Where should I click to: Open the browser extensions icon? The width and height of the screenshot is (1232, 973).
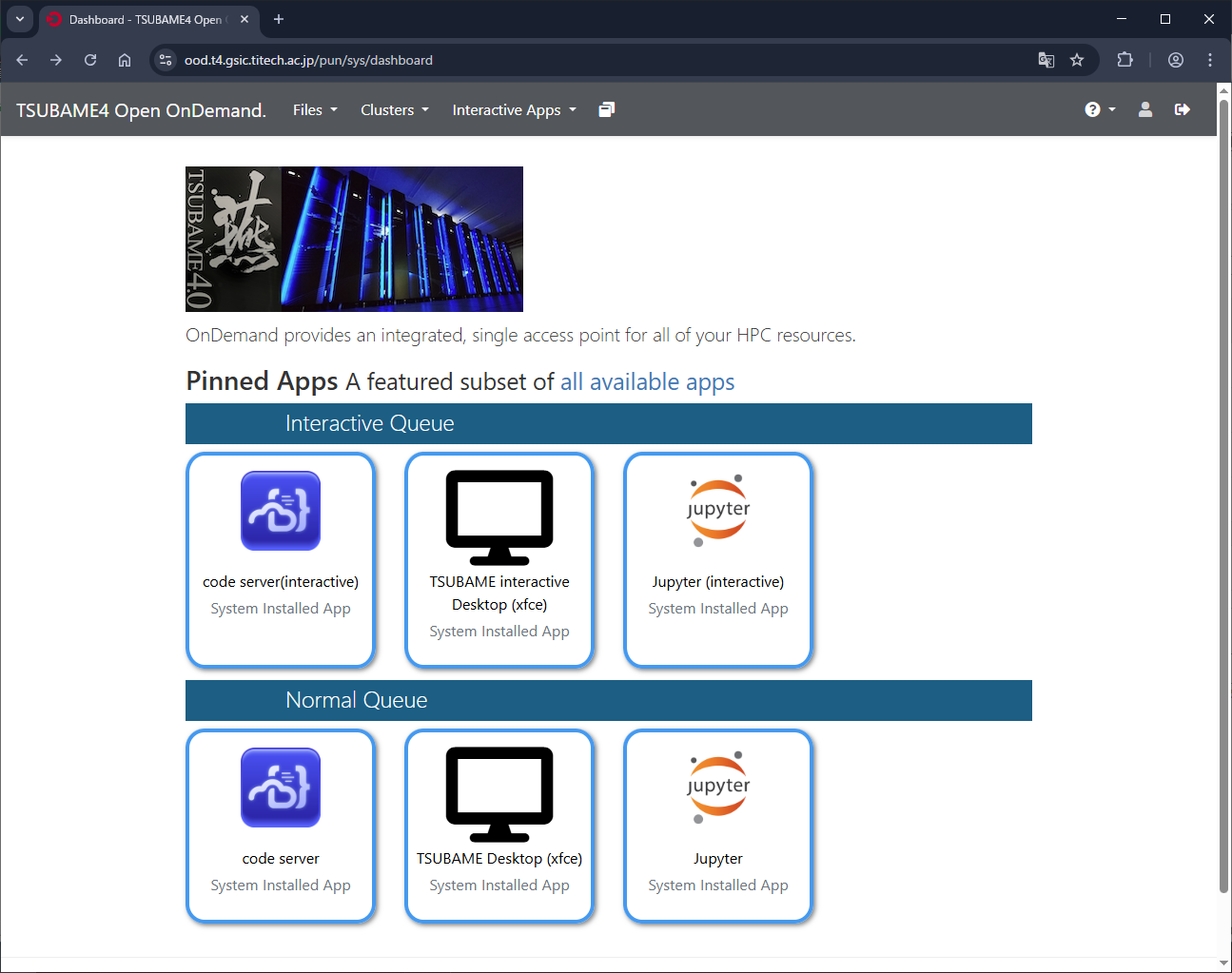point(1124,60)
